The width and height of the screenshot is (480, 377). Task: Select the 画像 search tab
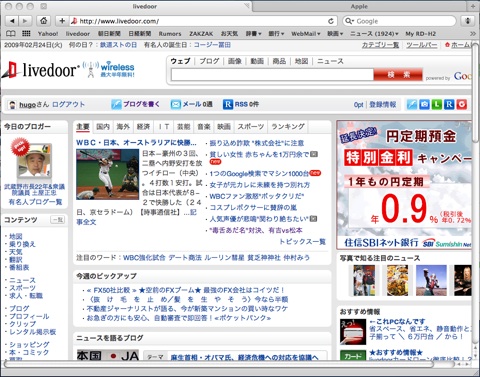235,61
